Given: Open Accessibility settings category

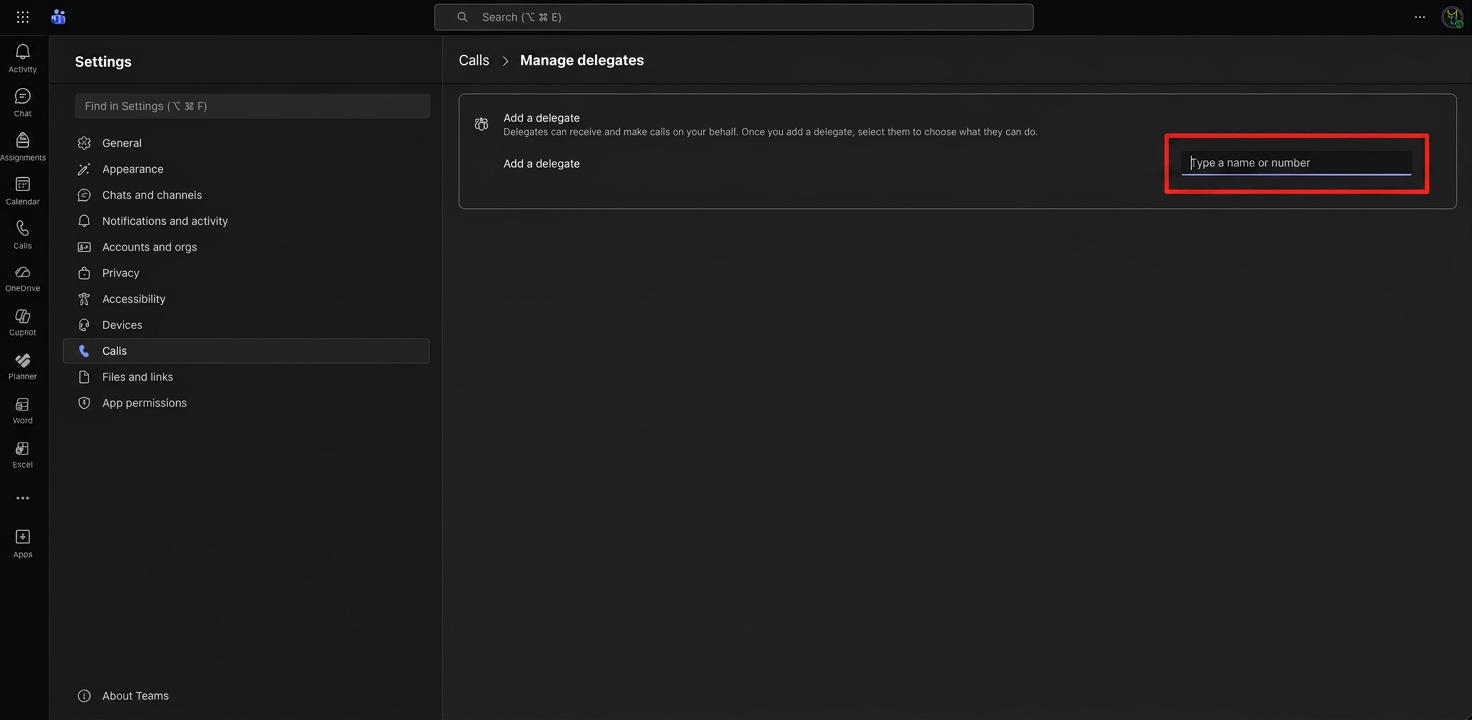Looking at the screenshot, I should (246, 299).
